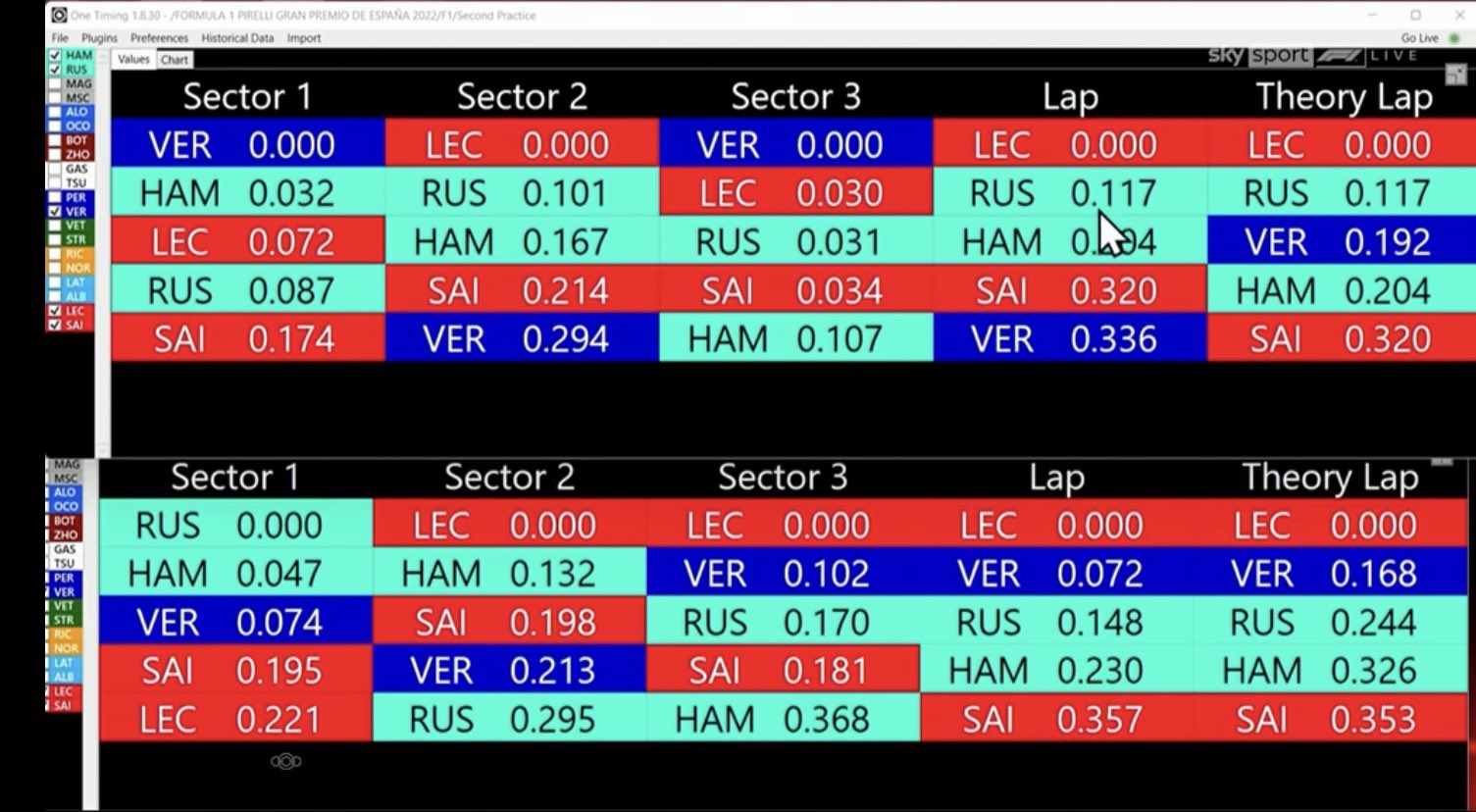The image size is (1476, 812).
Task: Enable the BOT driver checkbox in upper list
Action: 56,140
